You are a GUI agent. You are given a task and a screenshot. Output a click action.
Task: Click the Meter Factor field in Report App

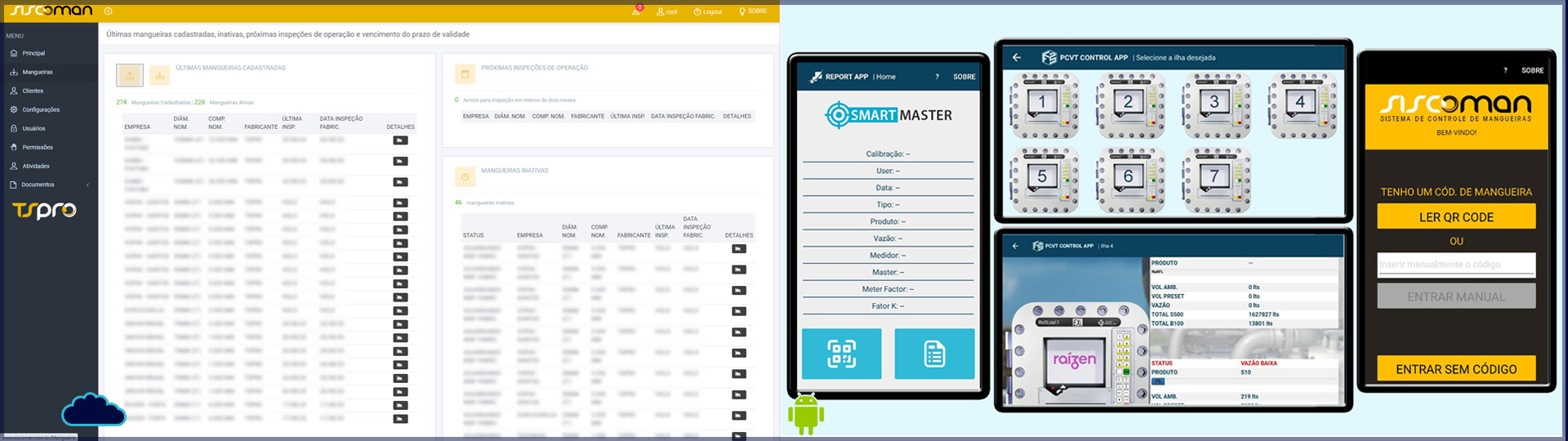[889, 289]
